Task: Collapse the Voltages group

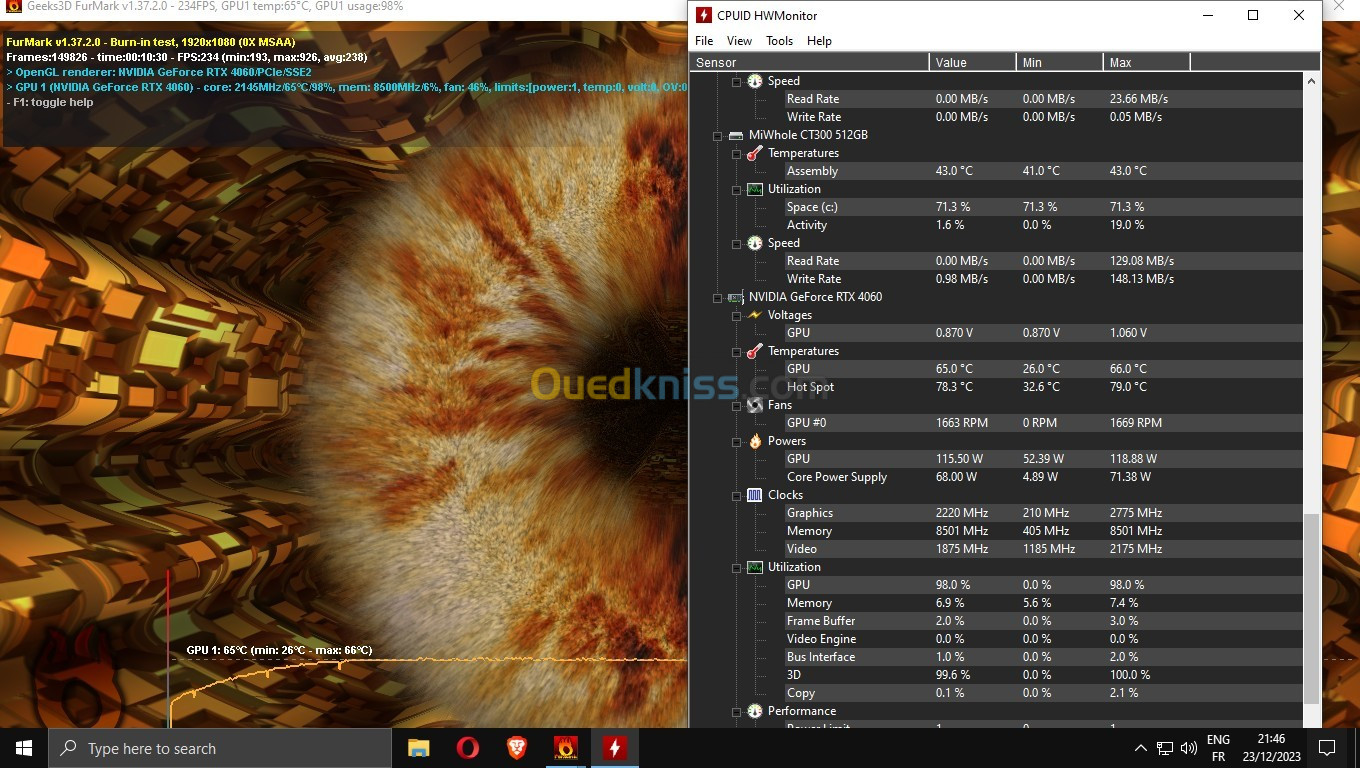Action: point(737,315)
